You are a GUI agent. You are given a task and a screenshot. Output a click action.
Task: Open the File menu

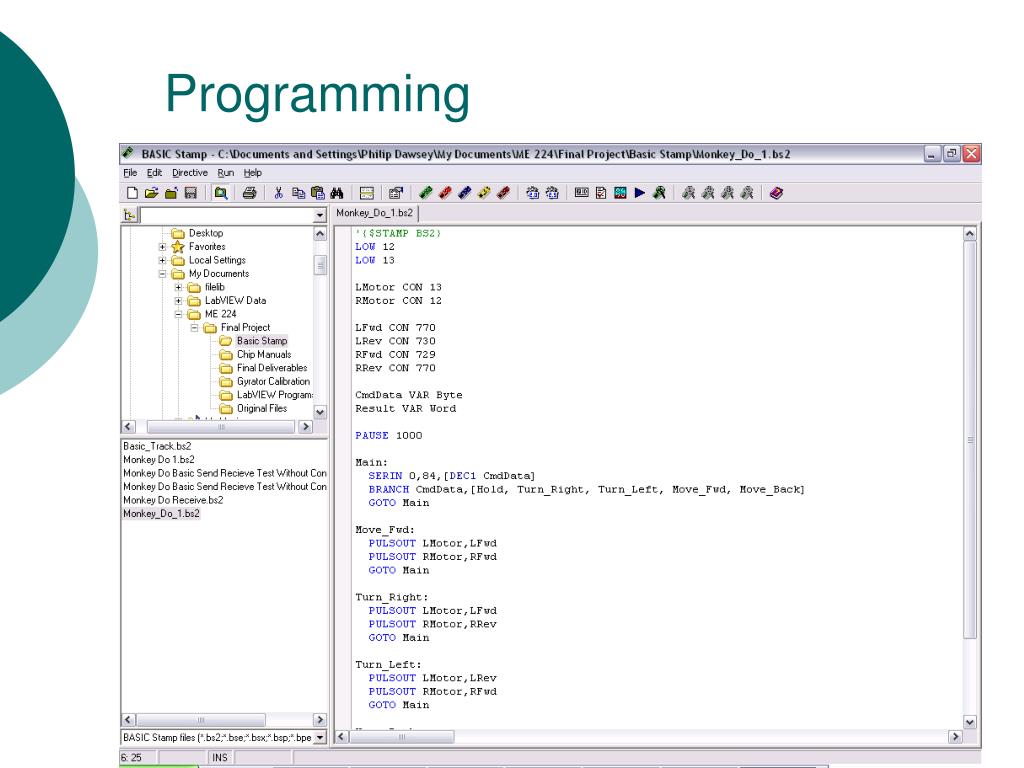[130, 172]
